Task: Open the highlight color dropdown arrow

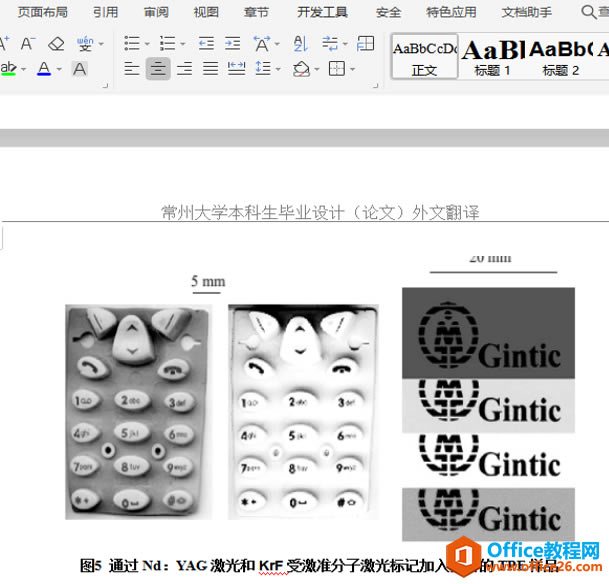Action: coord(24,70)
